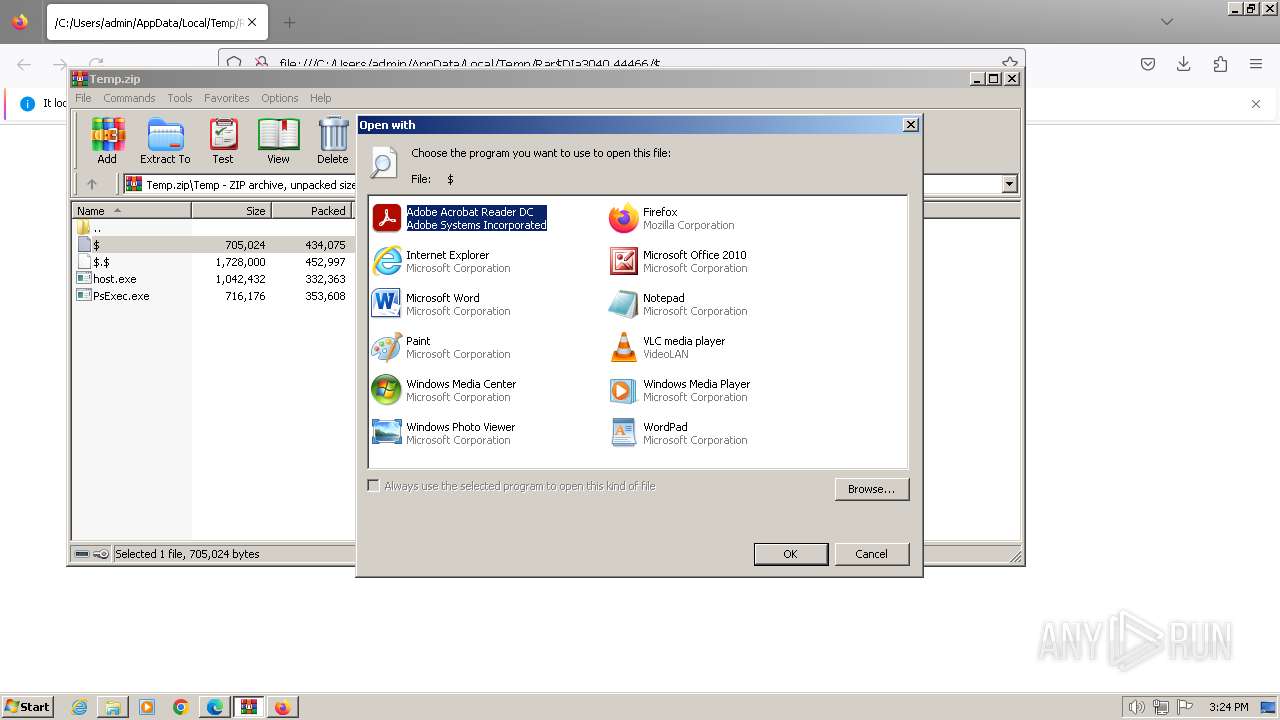Select Paint from the program list
The height and width of the screenshot is (720, 1280).
coord(441,347)
